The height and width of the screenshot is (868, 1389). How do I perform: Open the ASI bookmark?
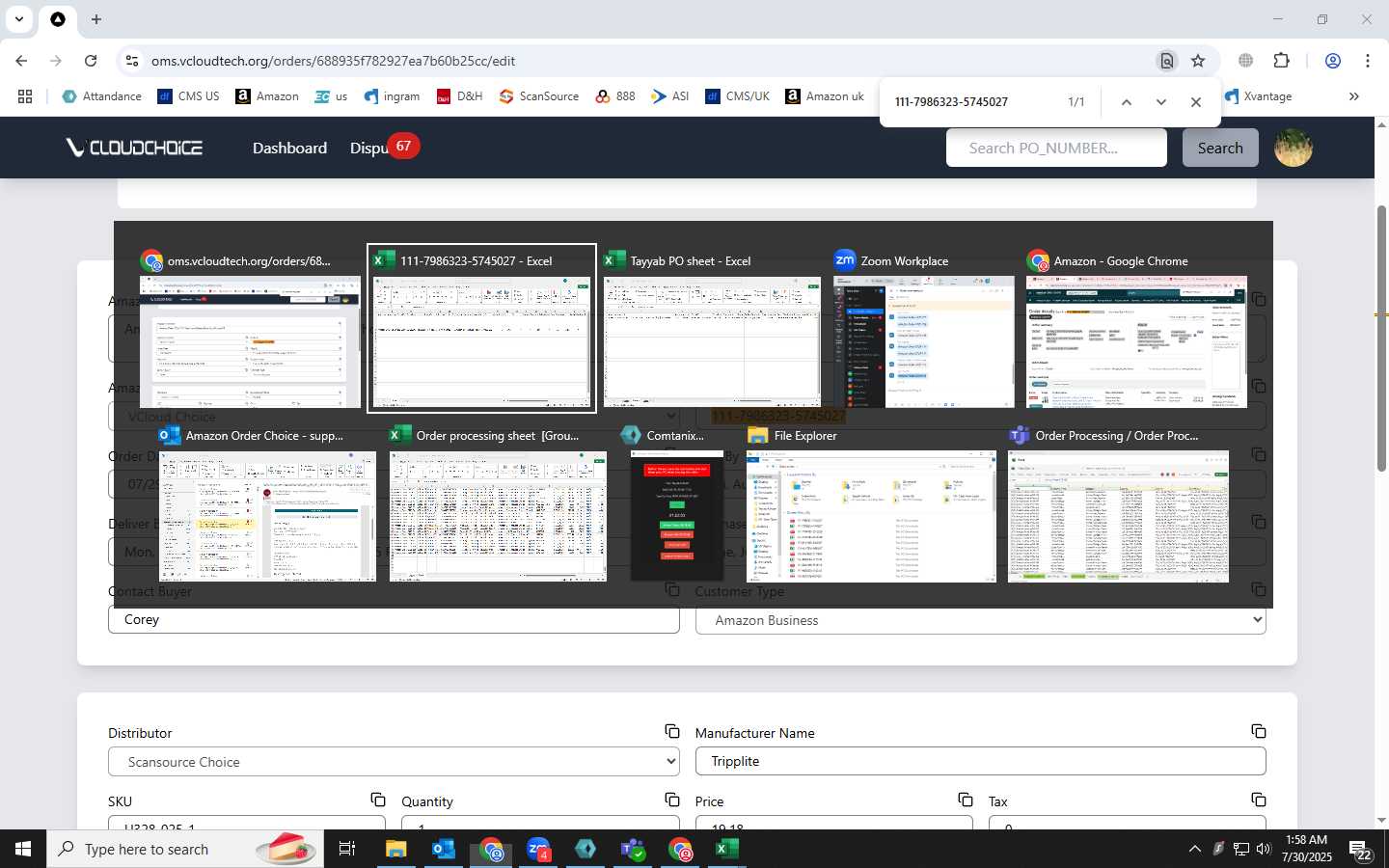[x=670, y=96]
